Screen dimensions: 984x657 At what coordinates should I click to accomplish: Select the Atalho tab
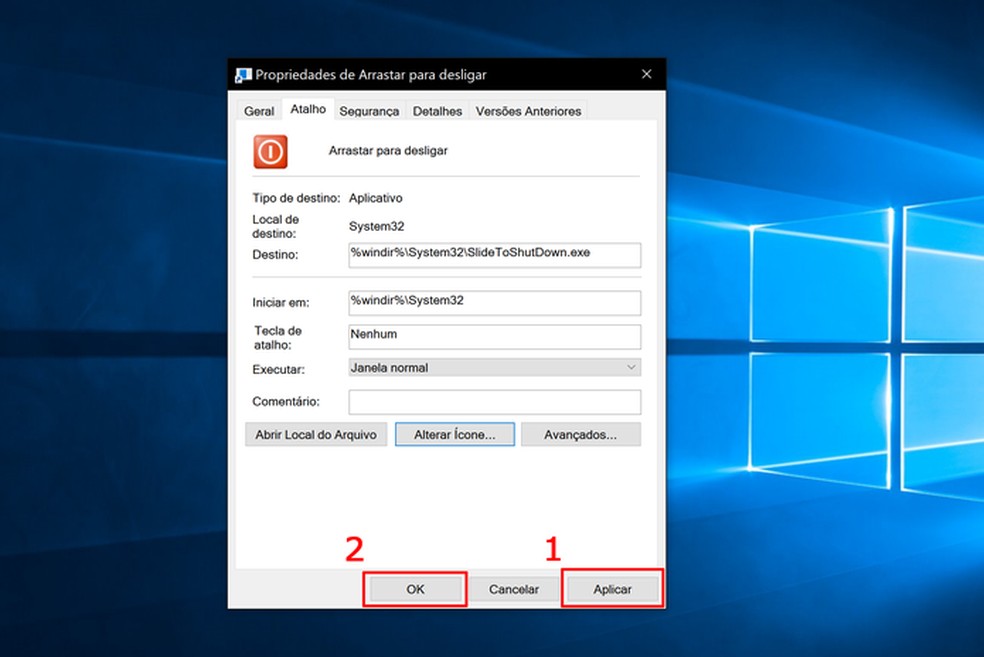coord(308,109)
